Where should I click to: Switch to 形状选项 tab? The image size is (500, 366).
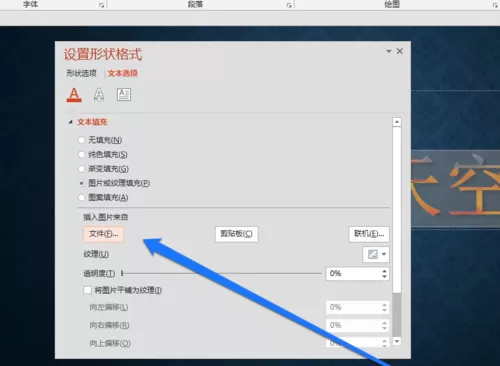coord(81,73)
